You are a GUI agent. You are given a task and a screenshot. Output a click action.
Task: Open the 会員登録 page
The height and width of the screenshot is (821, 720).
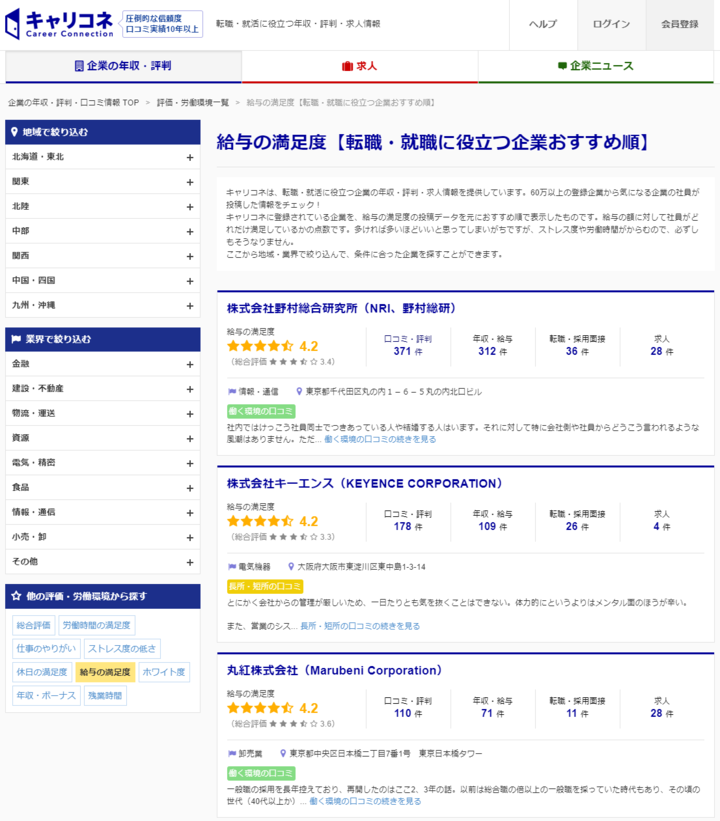point(680,25)
